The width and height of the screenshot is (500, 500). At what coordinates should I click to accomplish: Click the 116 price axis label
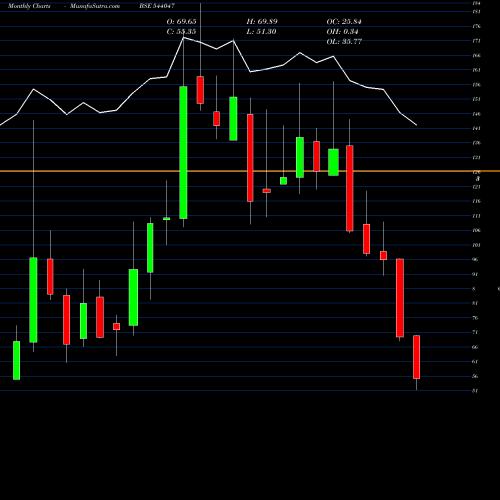pos(476,201)
